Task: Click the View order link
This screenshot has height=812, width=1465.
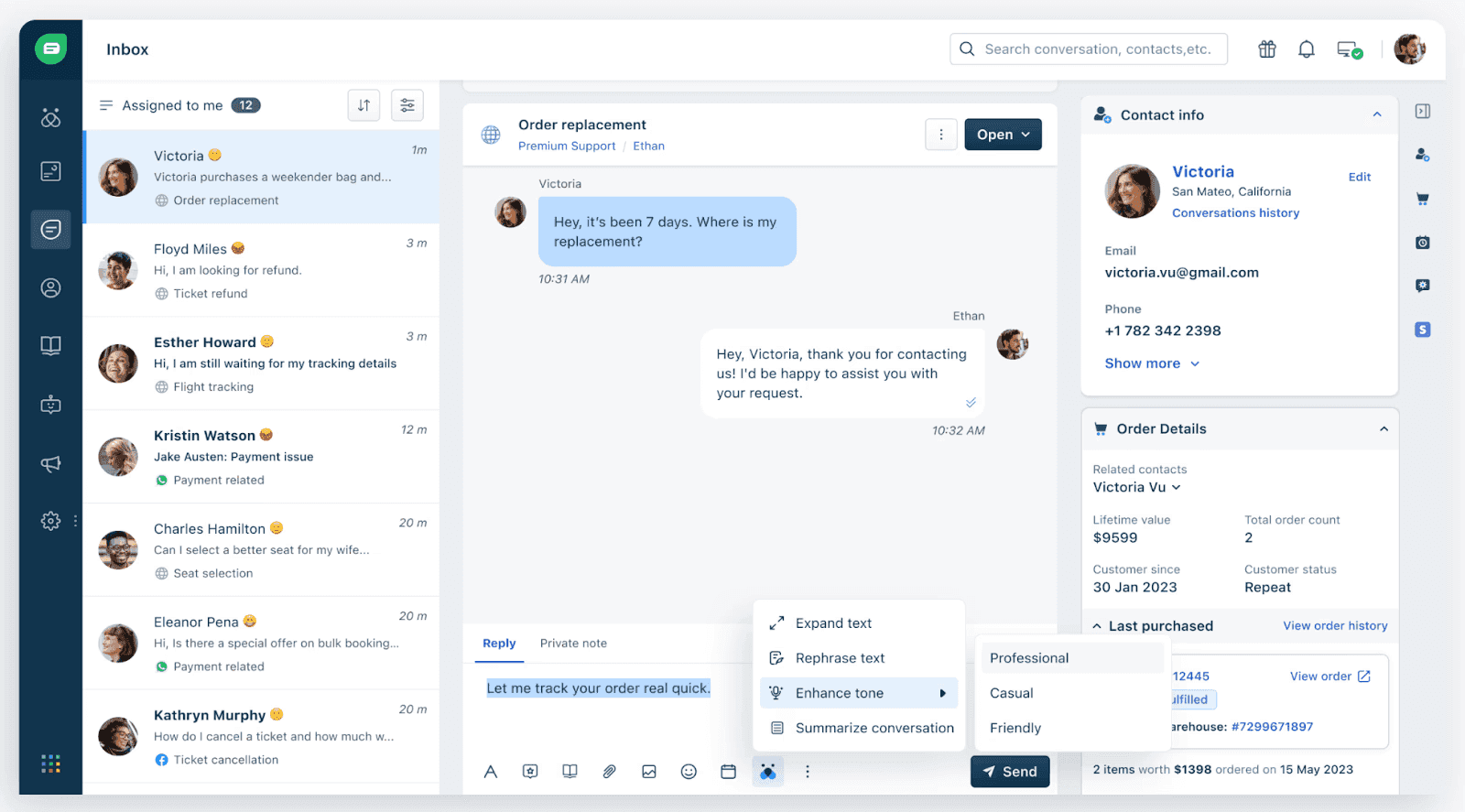Action: click(1330, 677)
